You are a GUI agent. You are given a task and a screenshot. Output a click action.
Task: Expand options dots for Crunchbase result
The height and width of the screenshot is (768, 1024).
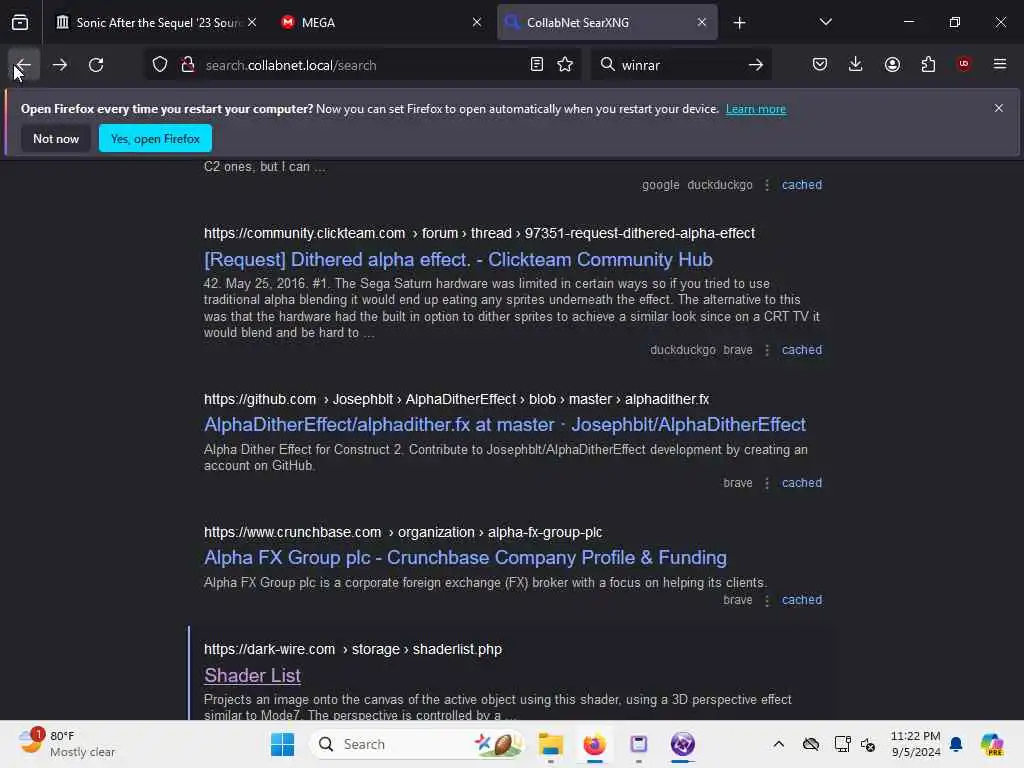pyautogui.click(x=767, y=601)
